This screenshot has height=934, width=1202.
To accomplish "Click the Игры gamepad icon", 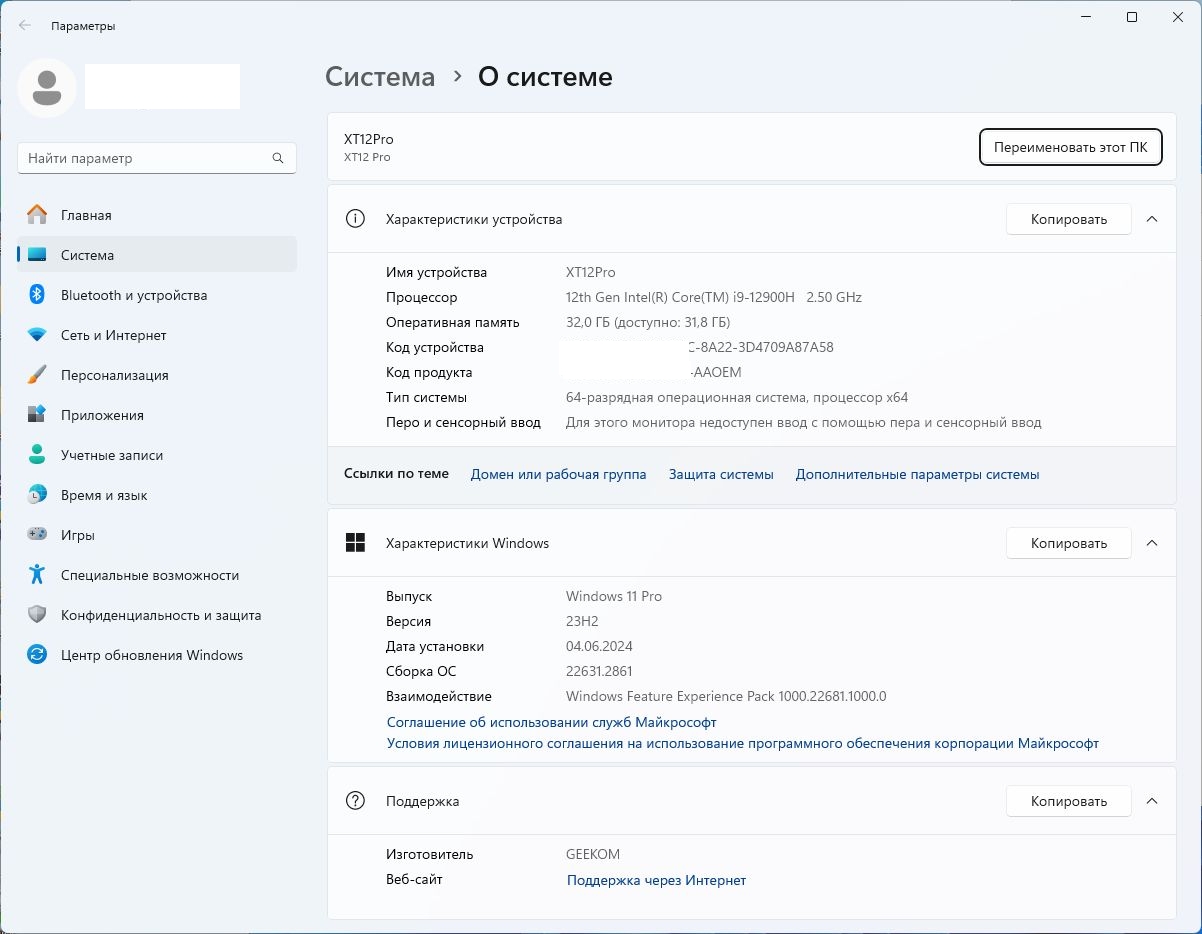I will coord(37,535).
